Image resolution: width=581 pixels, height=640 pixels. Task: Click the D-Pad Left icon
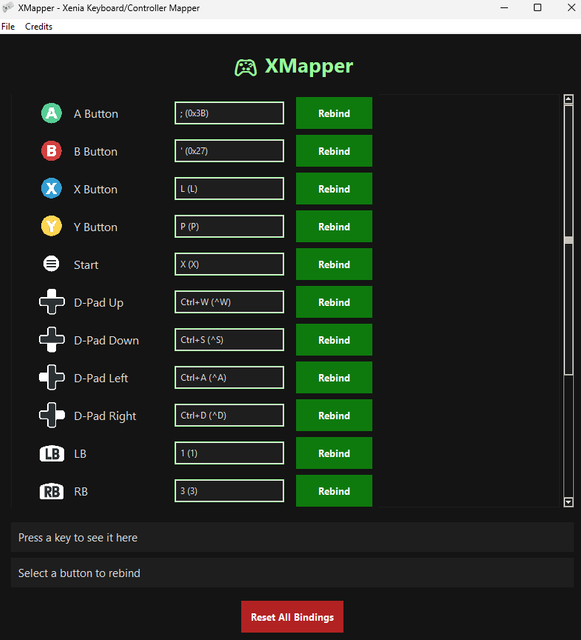(x=51, y=378)
